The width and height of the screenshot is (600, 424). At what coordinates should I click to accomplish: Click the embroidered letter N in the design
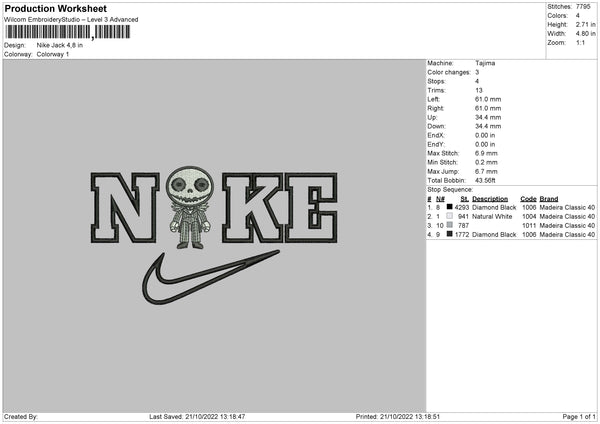pos(125,208)
